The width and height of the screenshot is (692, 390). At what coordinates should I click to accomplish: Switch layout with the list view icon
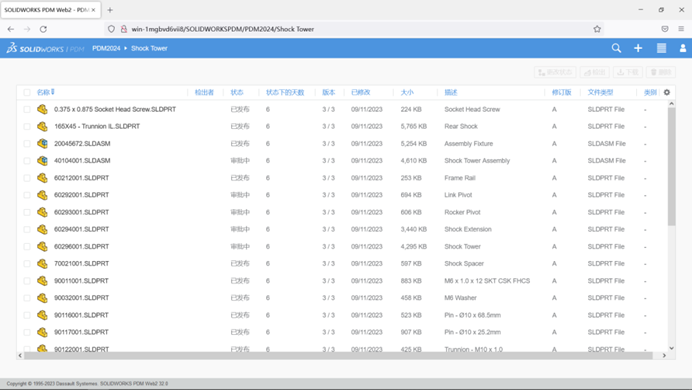point(661,48)
